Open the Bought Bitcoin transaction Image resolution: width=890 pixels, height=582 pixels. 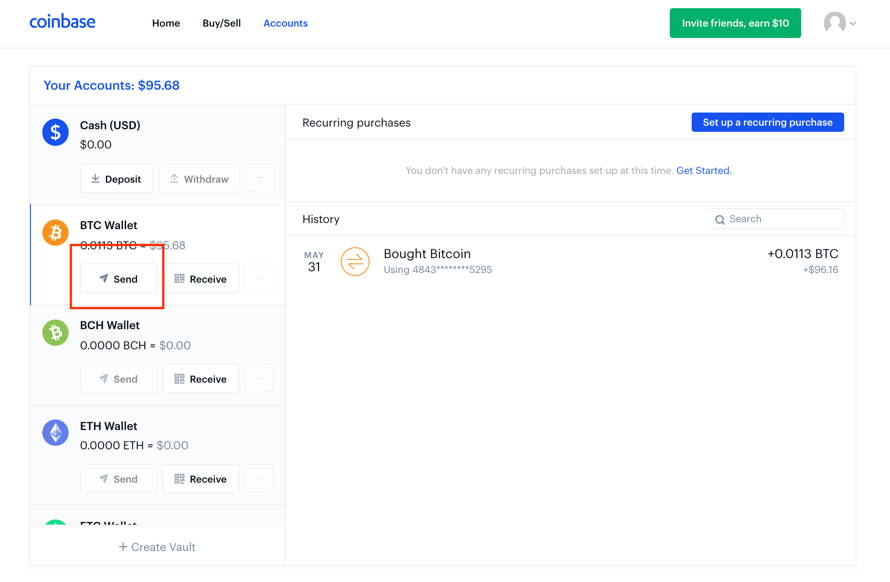coord(571,261)
